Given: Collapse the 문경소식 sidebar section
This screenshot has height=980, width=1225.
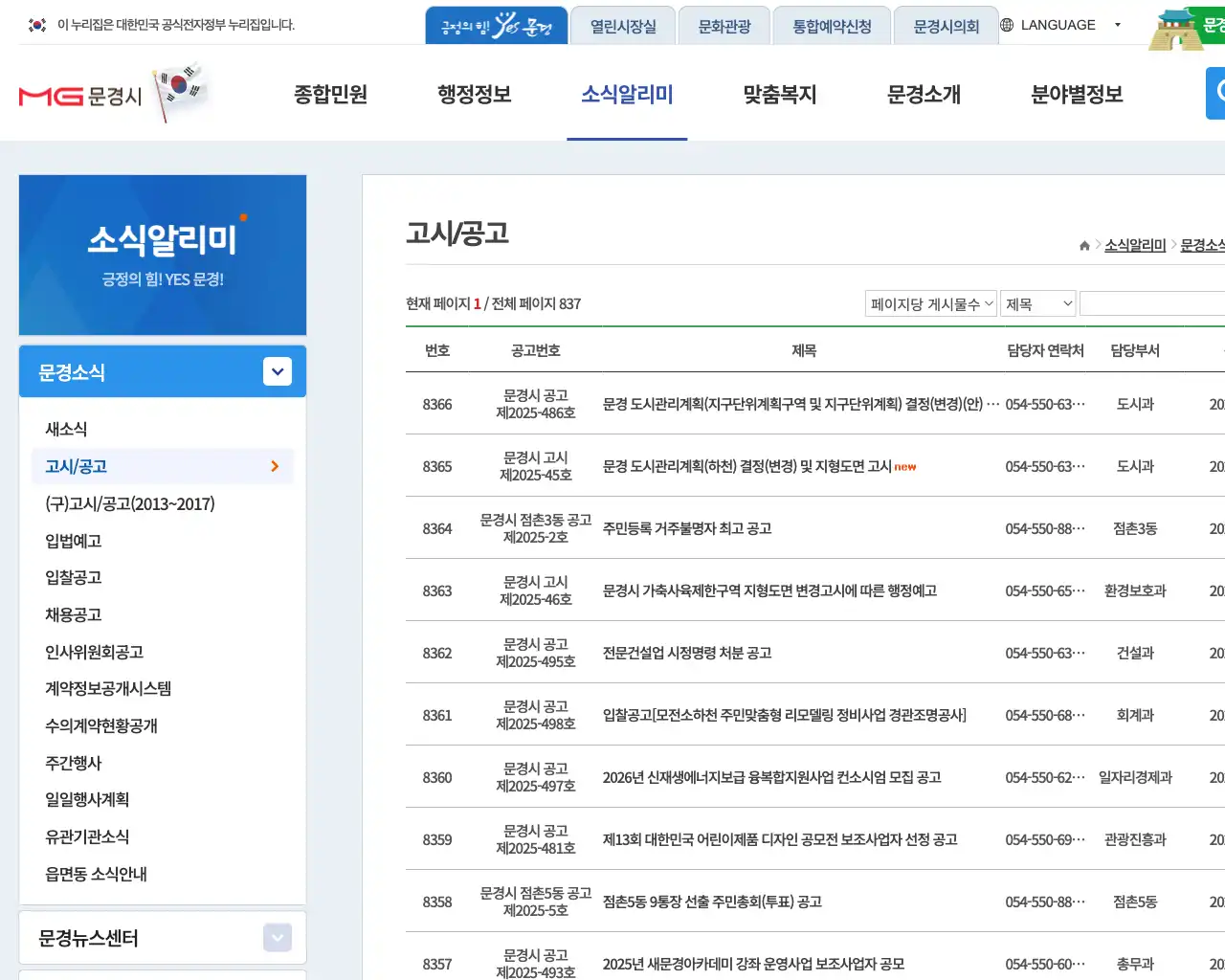Looking at the screenshot, I should [278, 371].
